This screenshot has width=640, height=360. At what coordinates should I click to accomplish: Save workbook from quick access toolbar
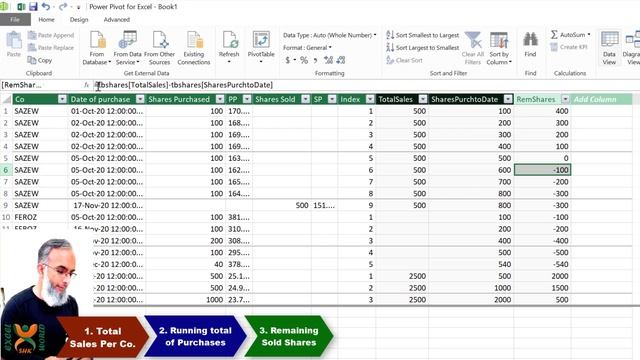pyautogui.click(x=33, y=7)
